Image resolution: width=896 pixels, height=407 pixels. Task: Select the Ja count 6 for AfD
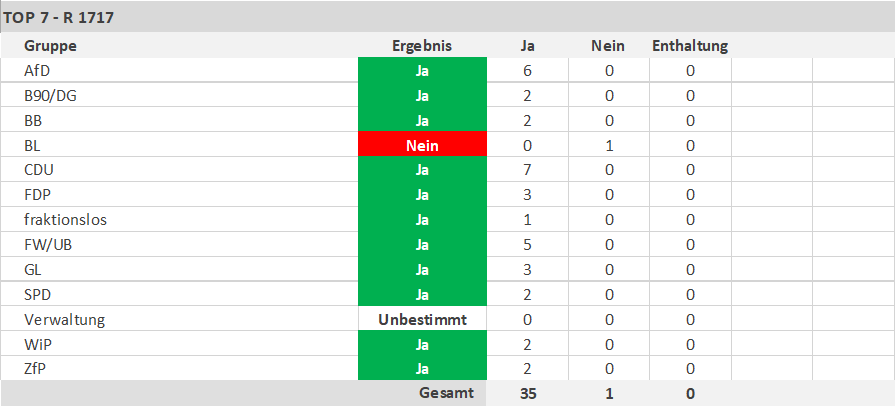click(x=527, y=71)
